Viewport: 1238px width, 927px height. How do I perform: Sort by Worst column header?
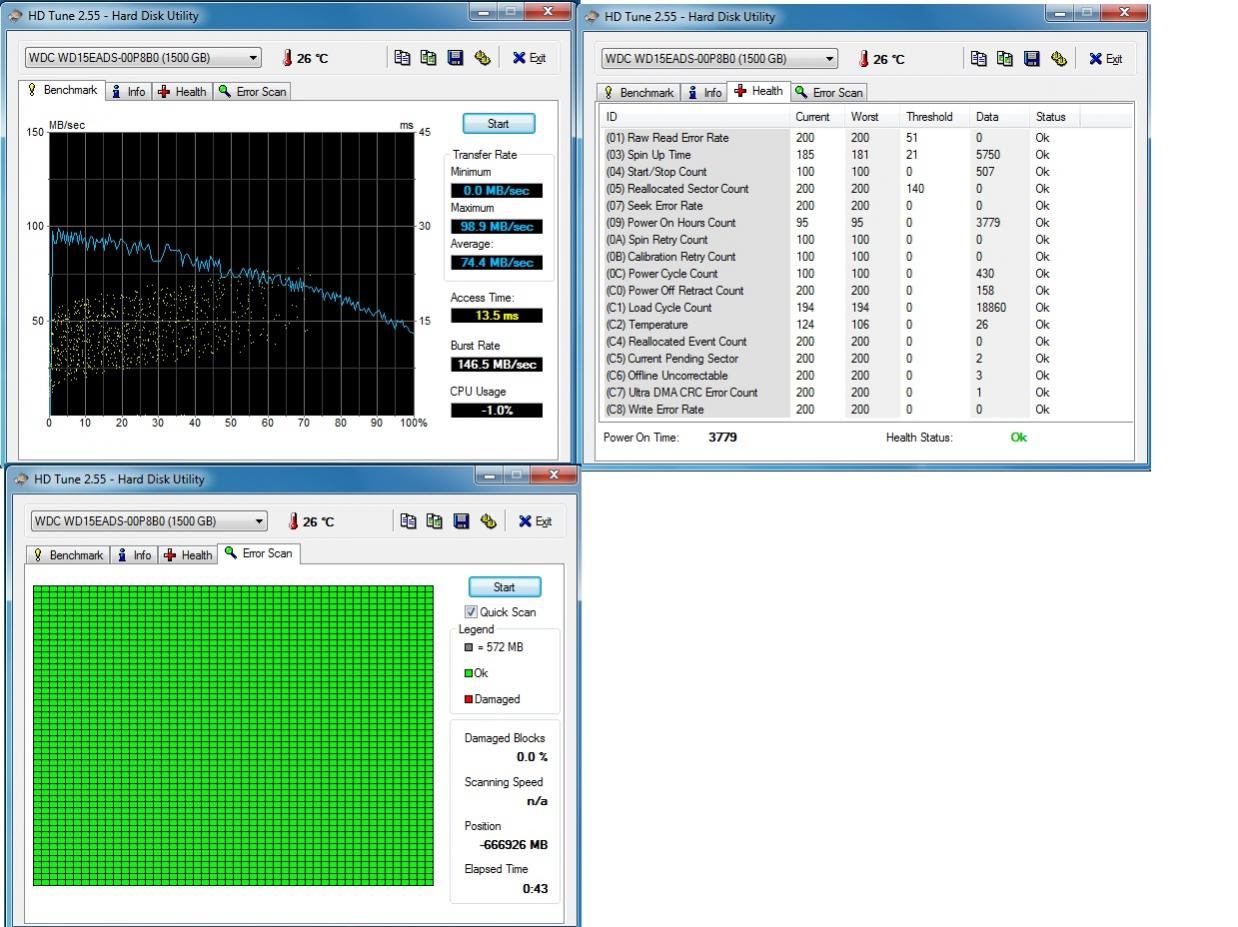[x=873, y=117]
